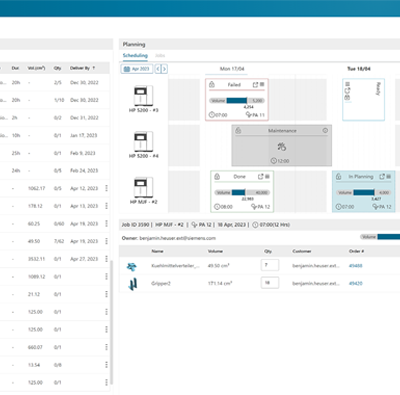This screenshot has height=395, width=400.
Task: Switch to the Scheduling tab
Action: tap(135, 55)
